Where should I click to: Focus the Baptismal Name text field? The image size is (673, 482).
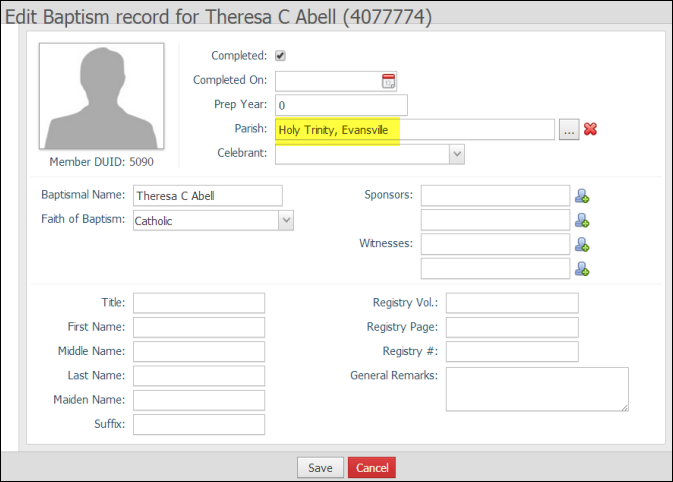[x=208, y=196]
